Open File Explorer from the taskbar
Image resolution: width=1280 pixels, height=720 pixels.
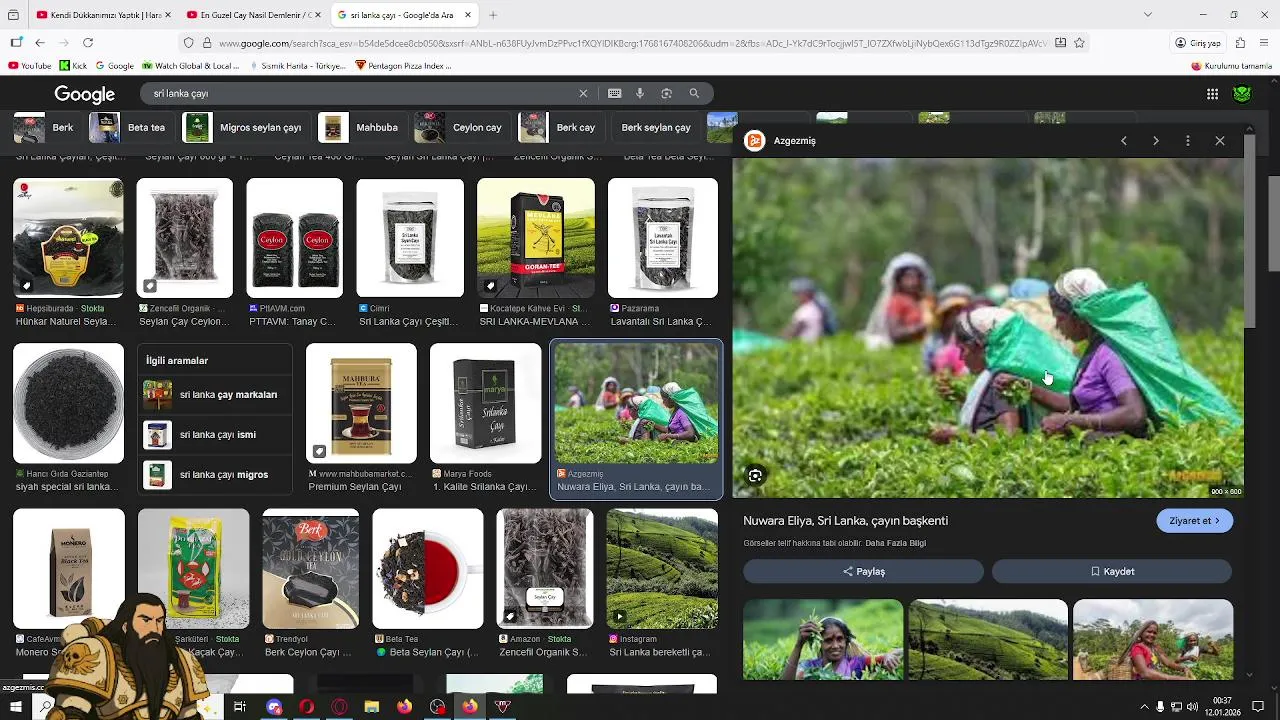click(x=372, y=707)
